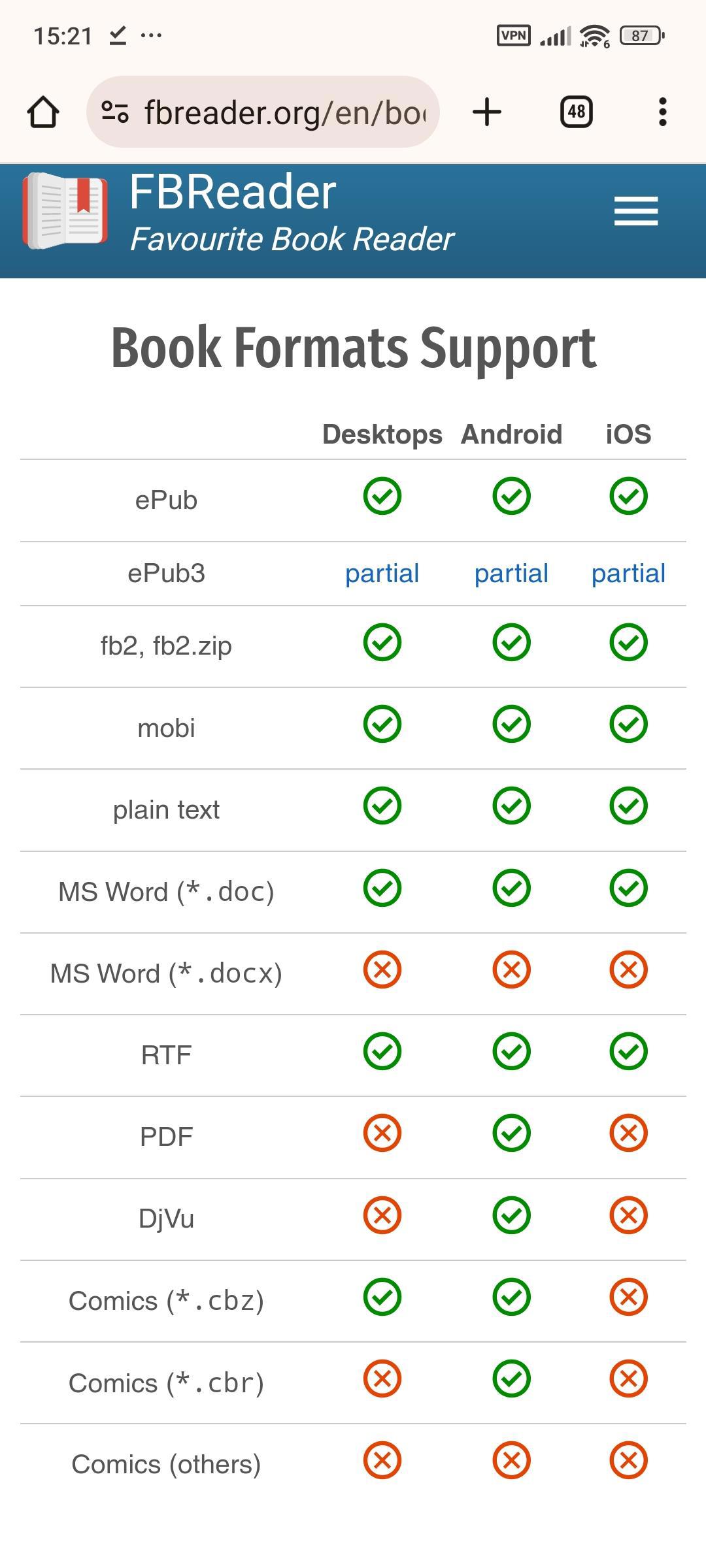Click the red cross for cbz on iOS
This screenshot has height=1568, width=706.
(x=628, y=1297)
